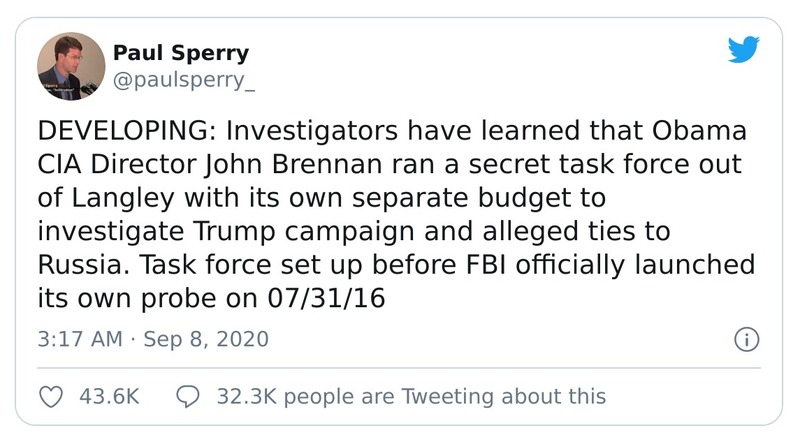The image size is (800, 442).
Task: Click the reply speech bubble icon
Action: point(187,396)
